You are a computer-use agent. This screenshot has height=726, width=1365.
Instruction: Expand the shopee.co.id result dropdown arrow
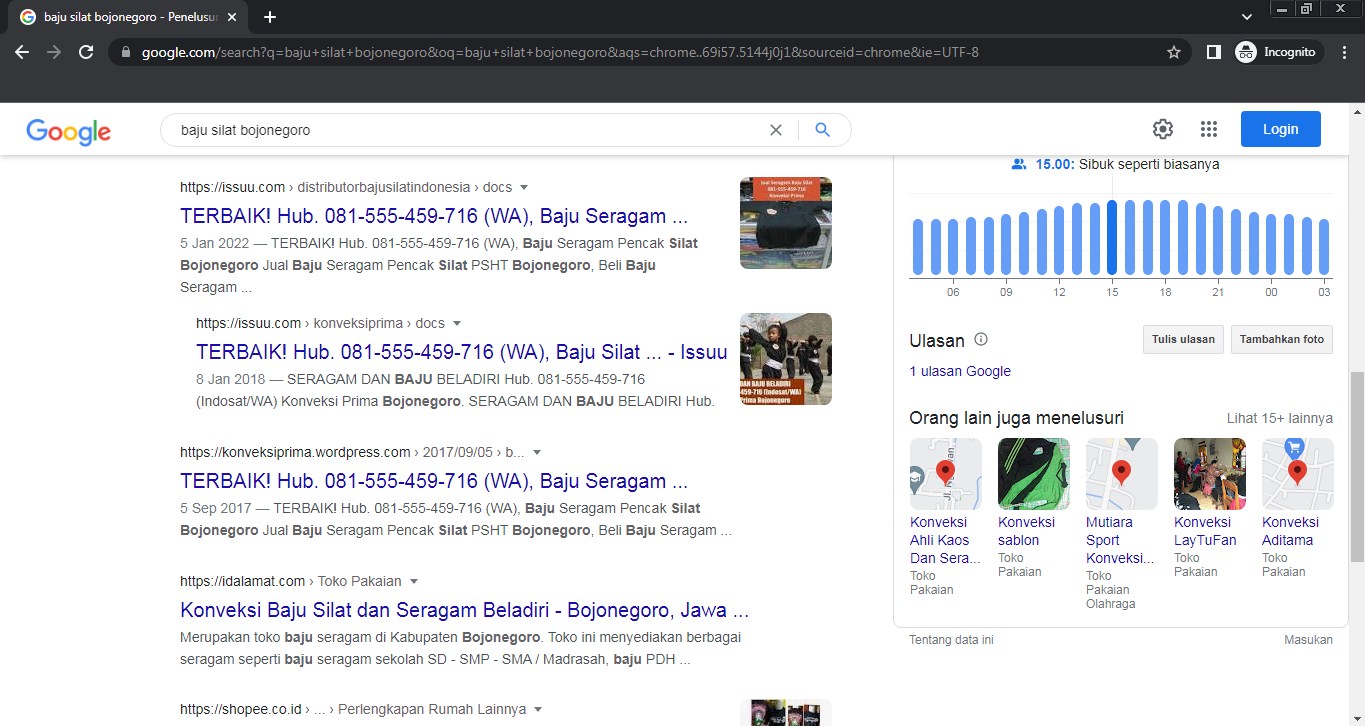(x=538, y=709)
